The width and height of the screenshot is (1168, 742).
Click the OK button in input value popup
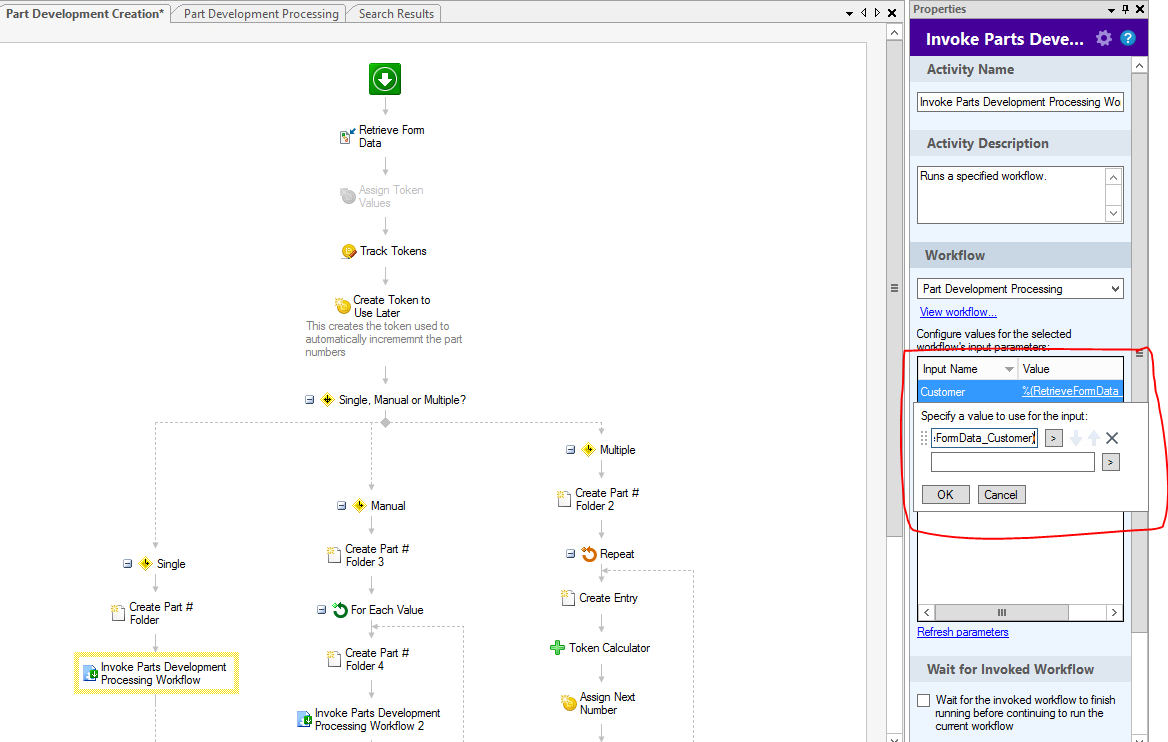(945, 495)
